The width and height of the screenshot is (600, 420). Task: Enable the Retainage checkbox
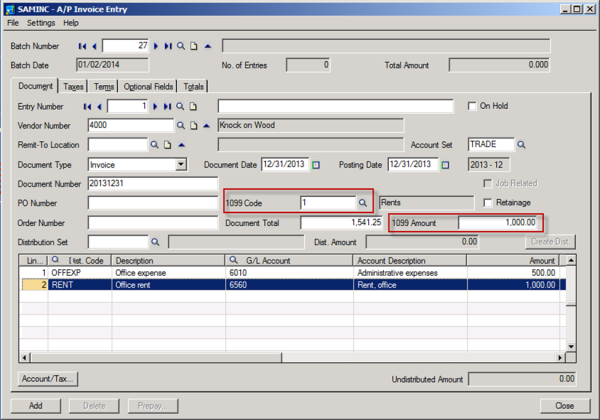click(488, 203)
